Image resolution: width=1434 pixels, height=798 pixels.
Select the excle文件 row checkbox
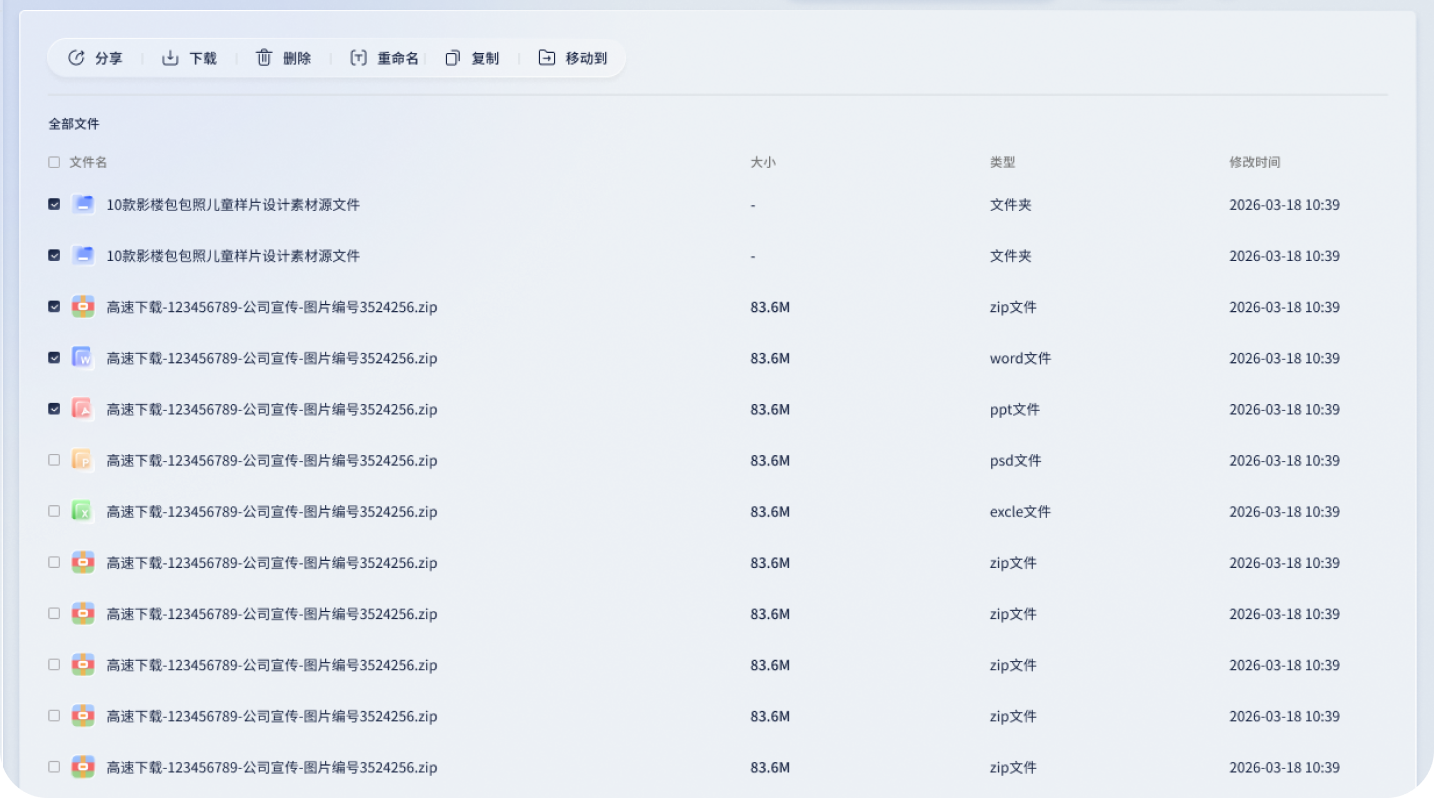pyautogui.click(x=54, y=511)
